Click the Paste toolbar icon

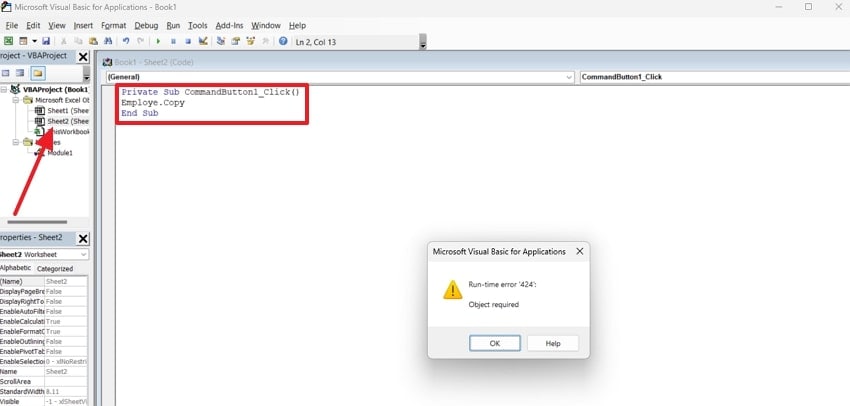pyautogui.click(x=93, y=41)
